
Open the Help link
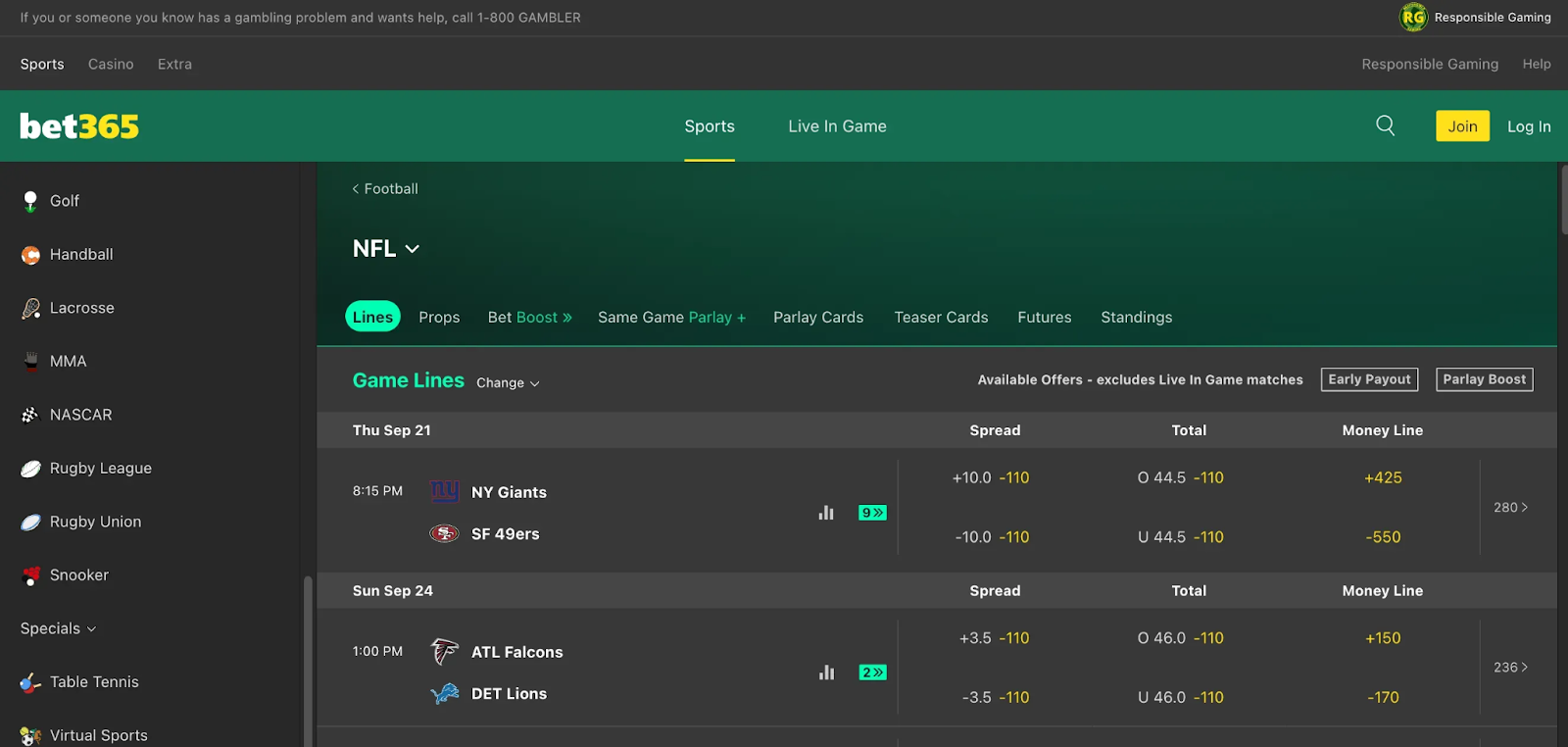pyautogui.click(x=1537, y=64)
